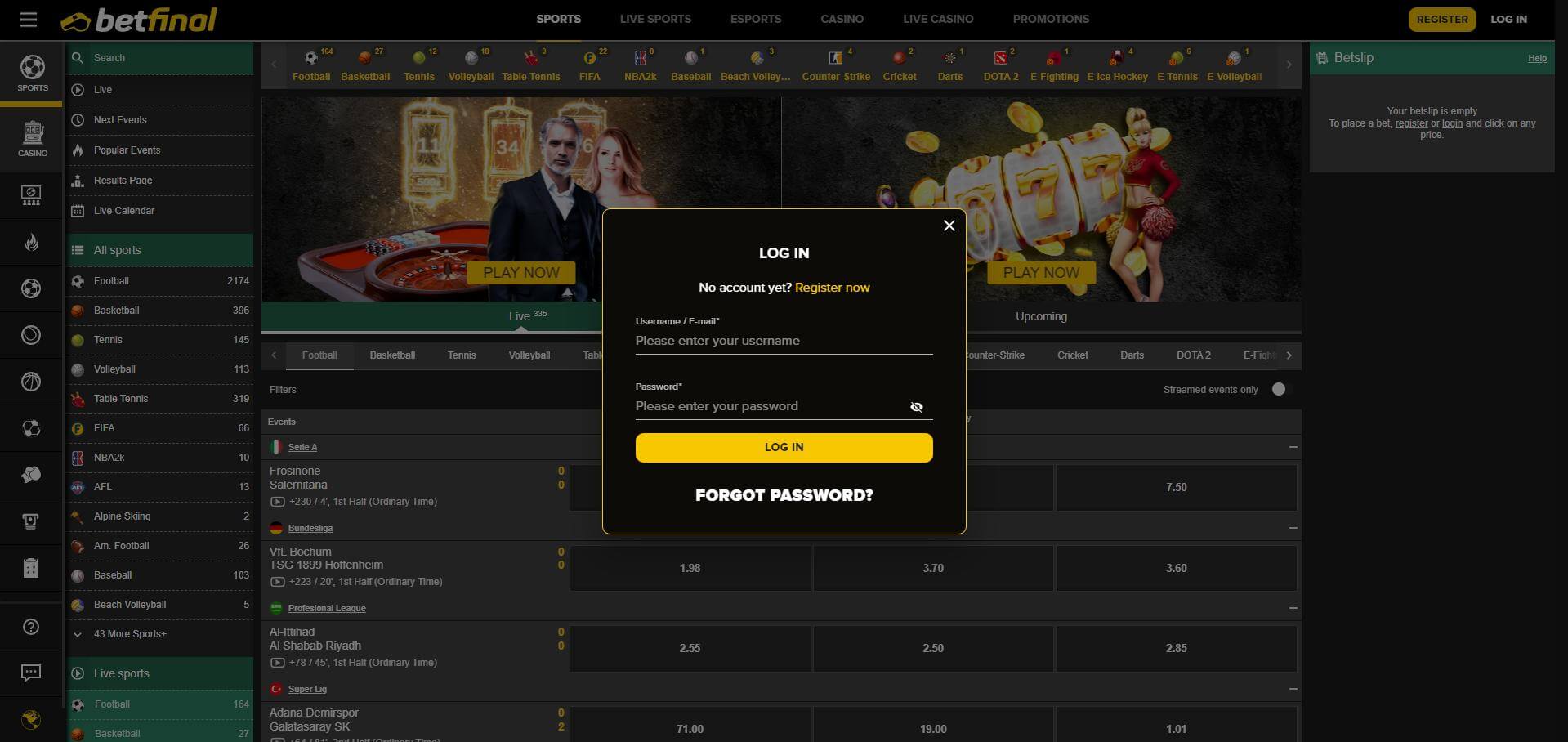Collapse the Serie A events section
Image resolution: width=1568 pixels, height=742 pixels.
point(1292,447)
